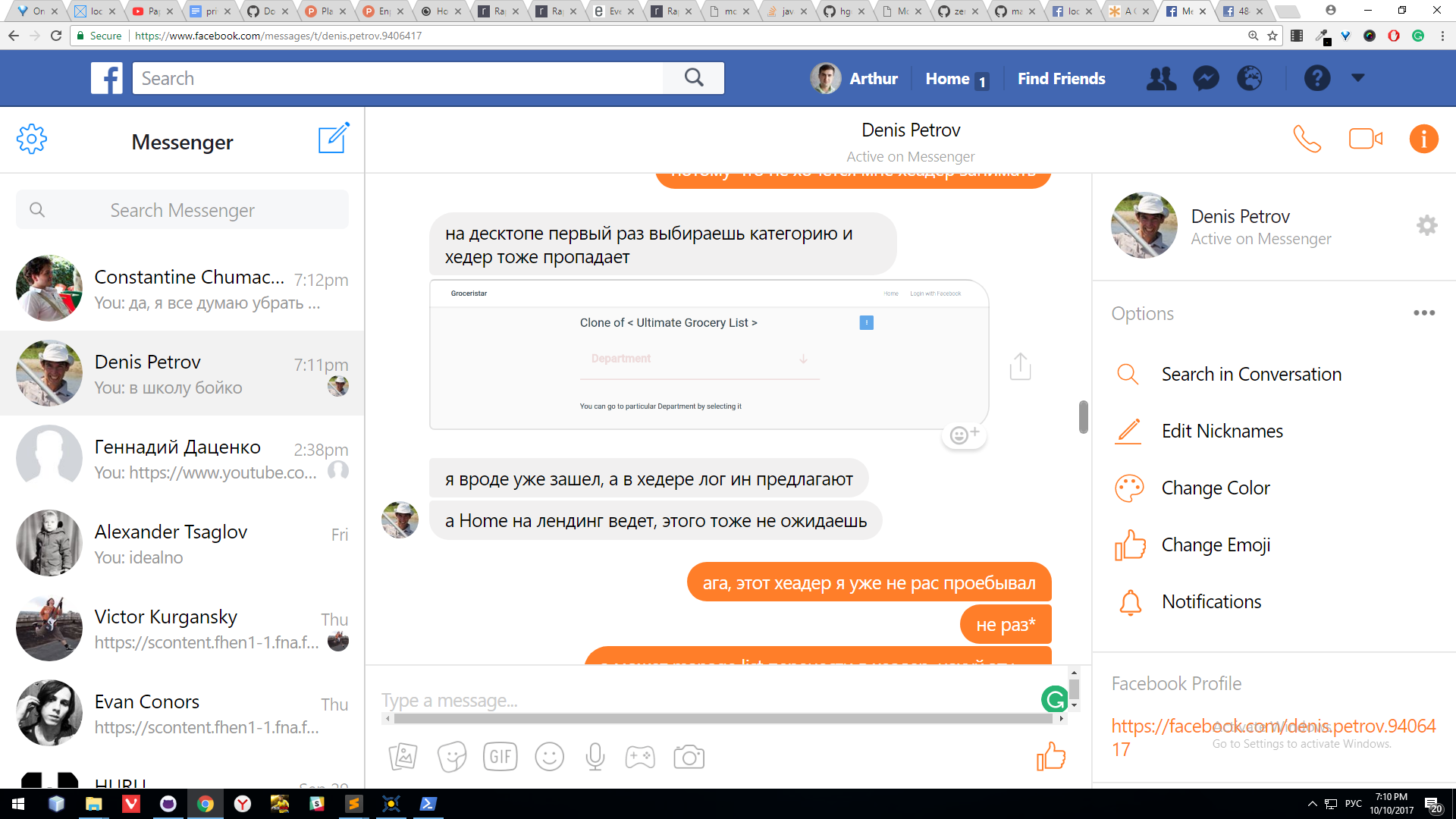Open Messenger settings gear
The width and height of the screenshot is (1456, 819).
coord(31,140)
